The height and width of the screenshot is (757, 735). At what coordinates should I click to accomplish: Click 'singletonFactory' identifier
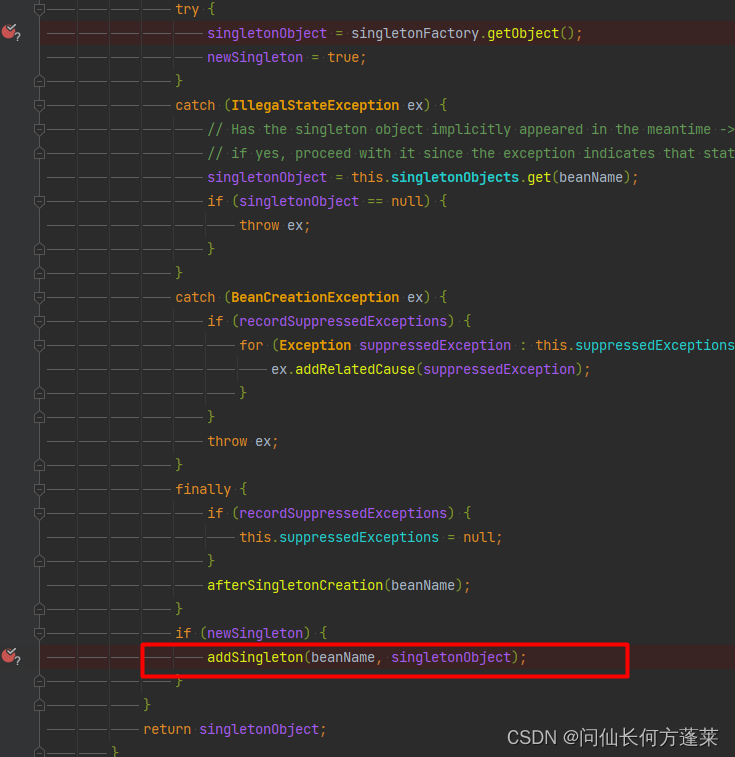click(x=415, y=33)
